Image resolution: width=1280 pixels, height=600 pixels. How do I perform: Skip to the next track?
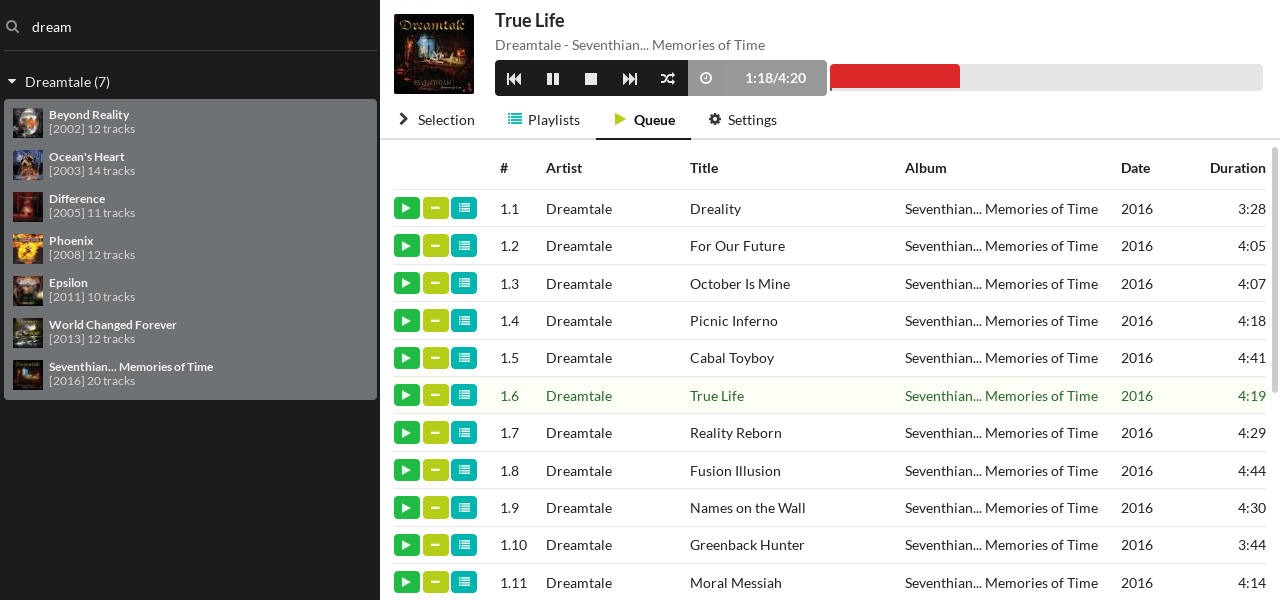click(630, 78)
